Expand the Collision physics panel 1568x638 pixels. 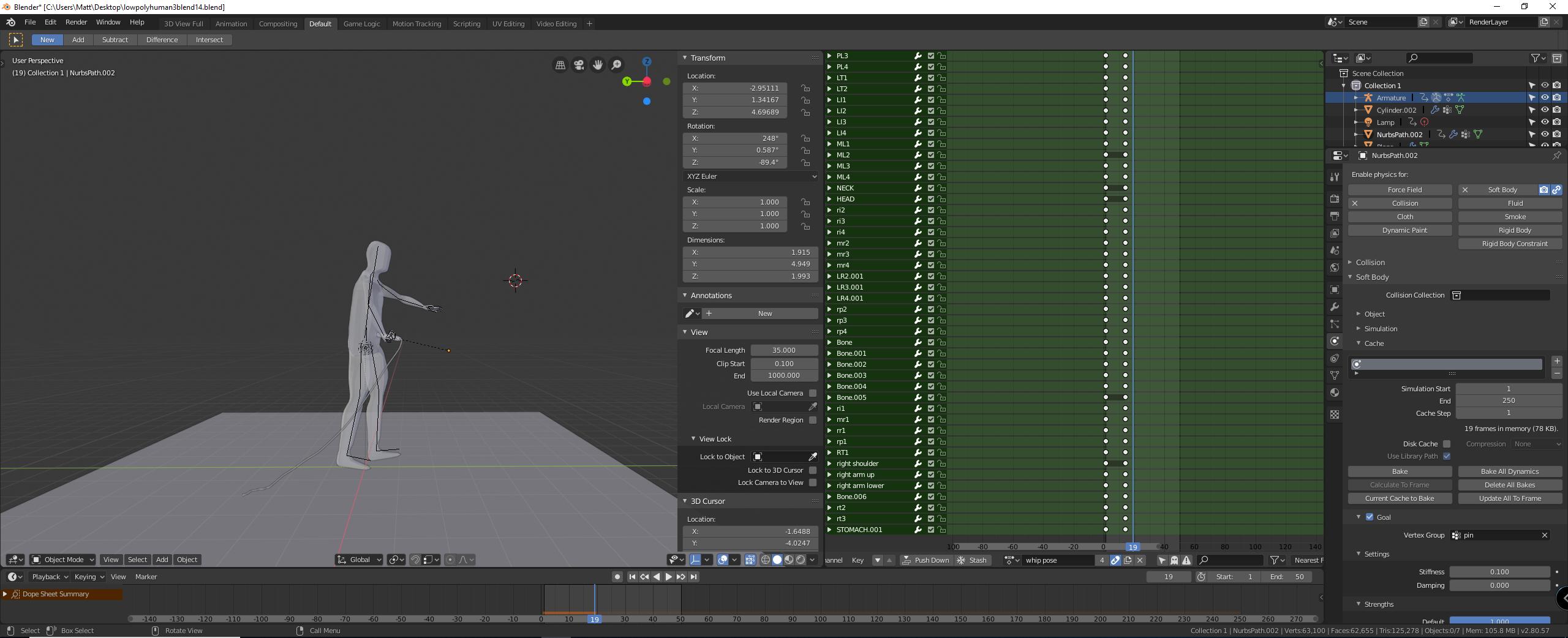[x=1370, y=262]
